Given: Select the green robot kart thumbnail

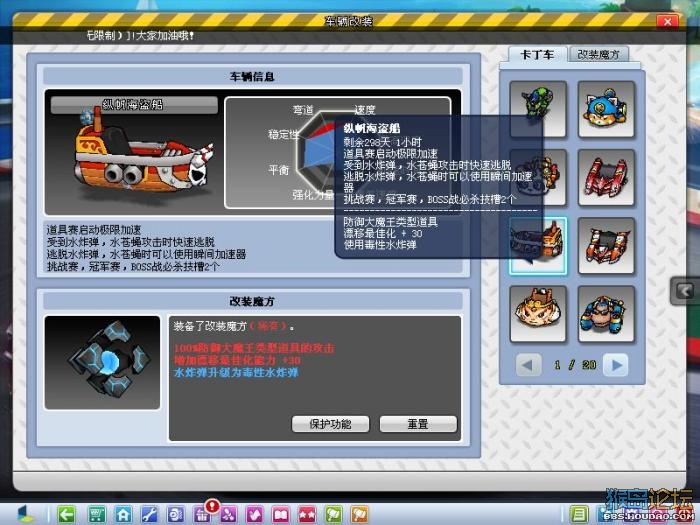Looking at the screenshot, I should (538, 109).
